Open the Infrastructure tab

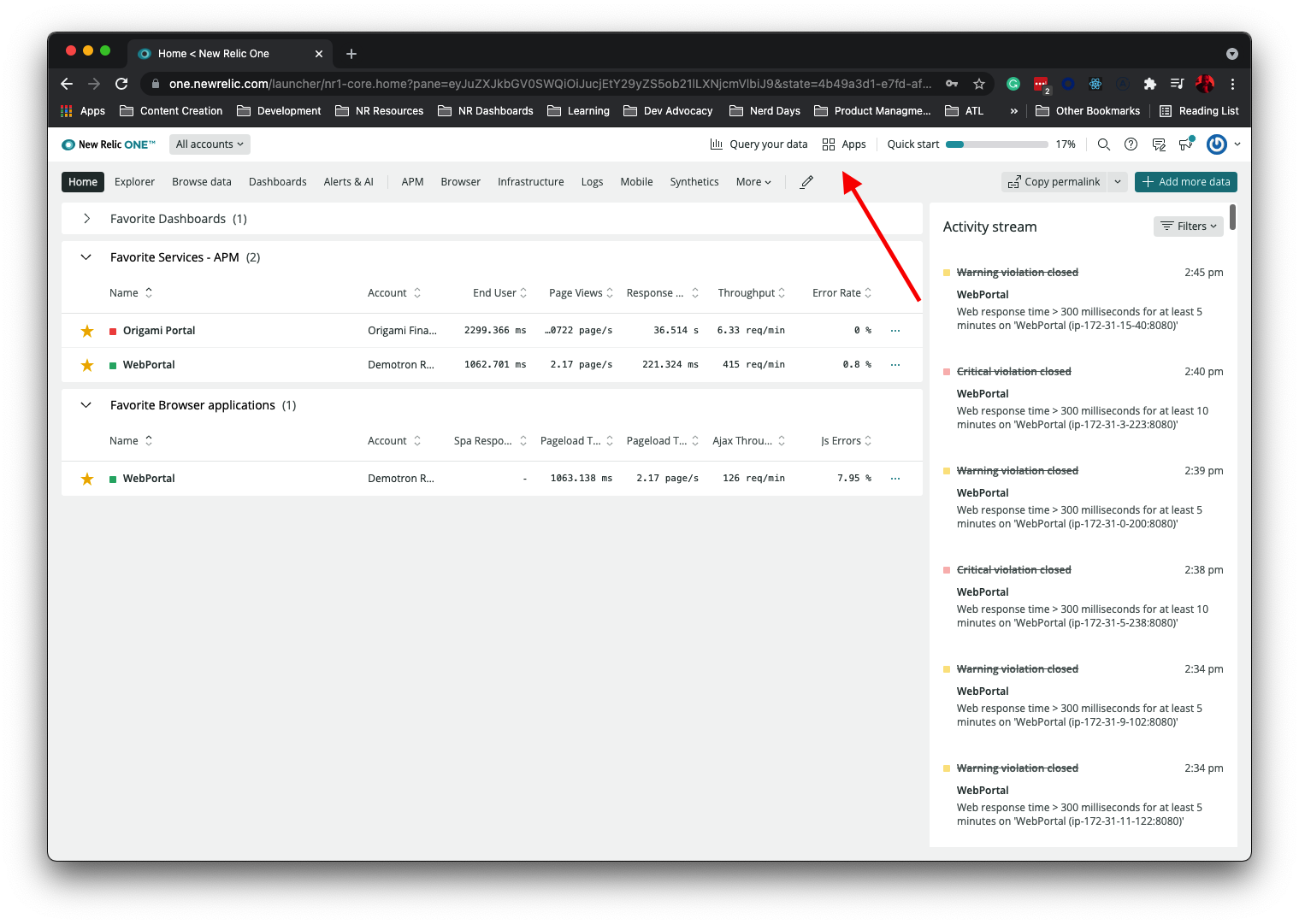click(x=531, y=182)
